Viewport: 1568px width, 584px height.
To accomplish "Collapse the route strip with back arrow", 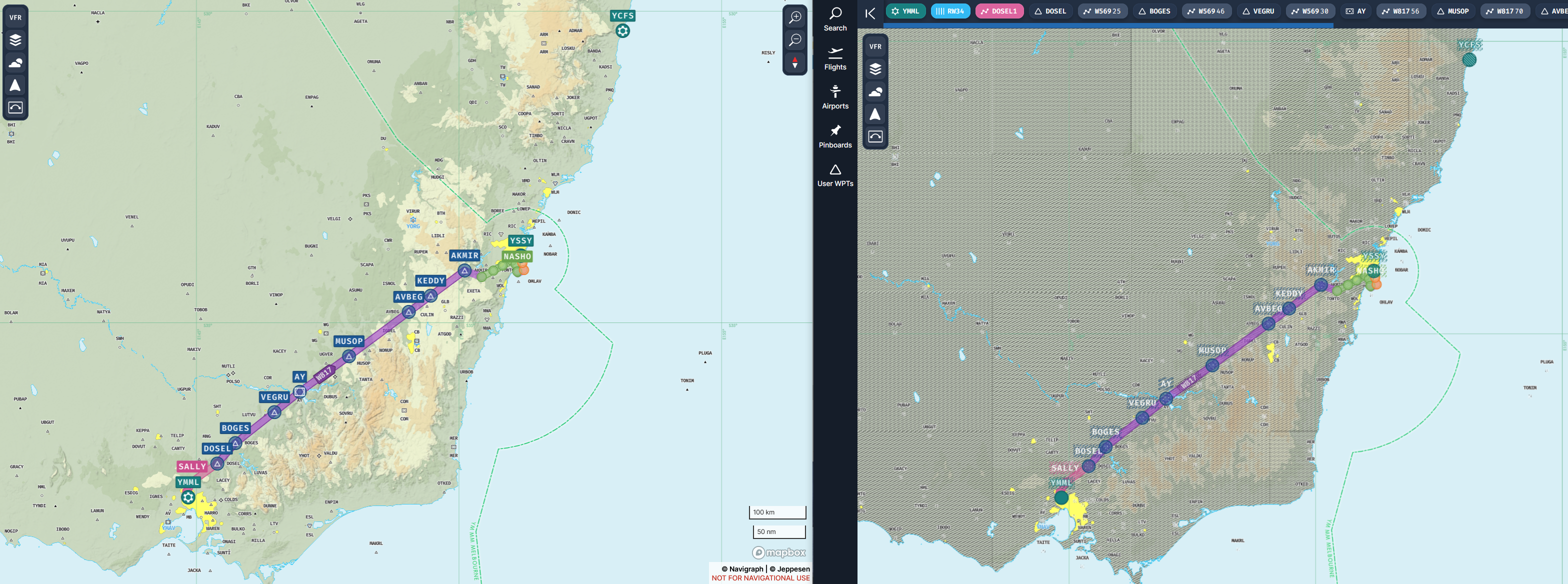I will coord(870,13).
